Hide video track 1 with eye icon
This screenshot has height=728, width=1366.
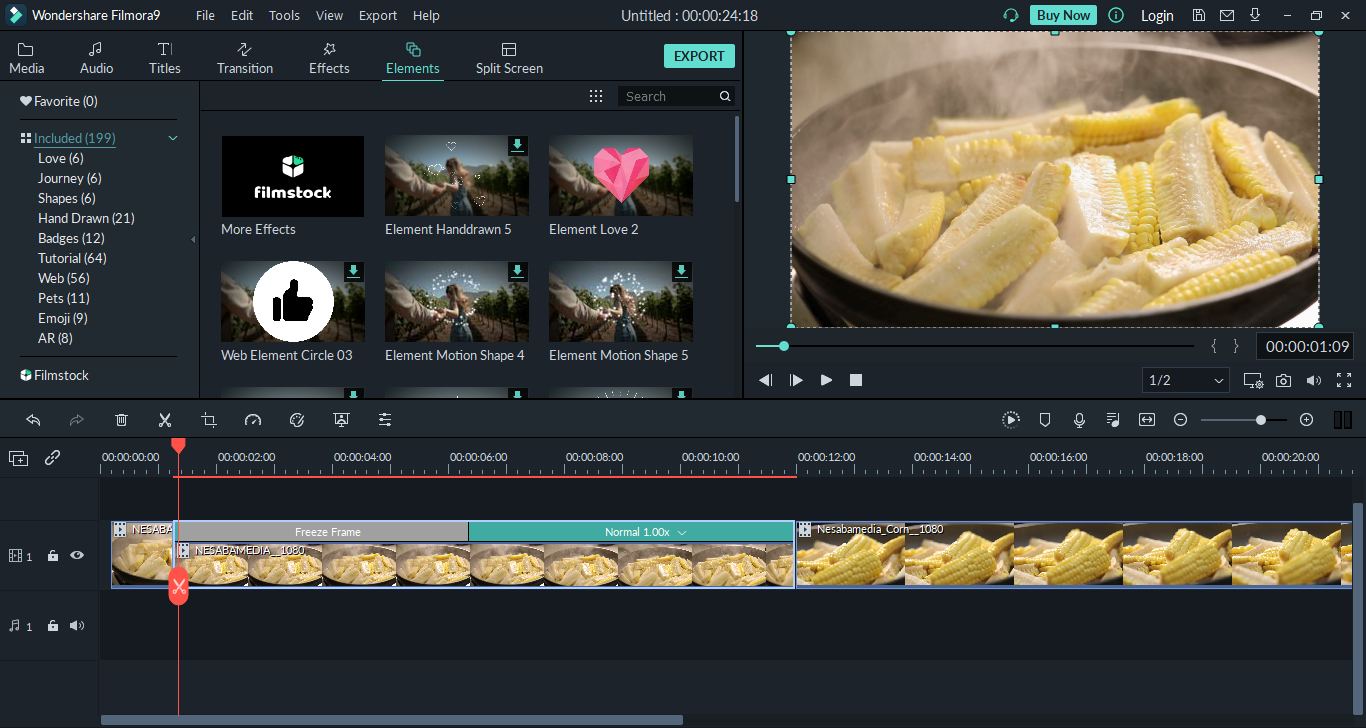coord(77,555)
